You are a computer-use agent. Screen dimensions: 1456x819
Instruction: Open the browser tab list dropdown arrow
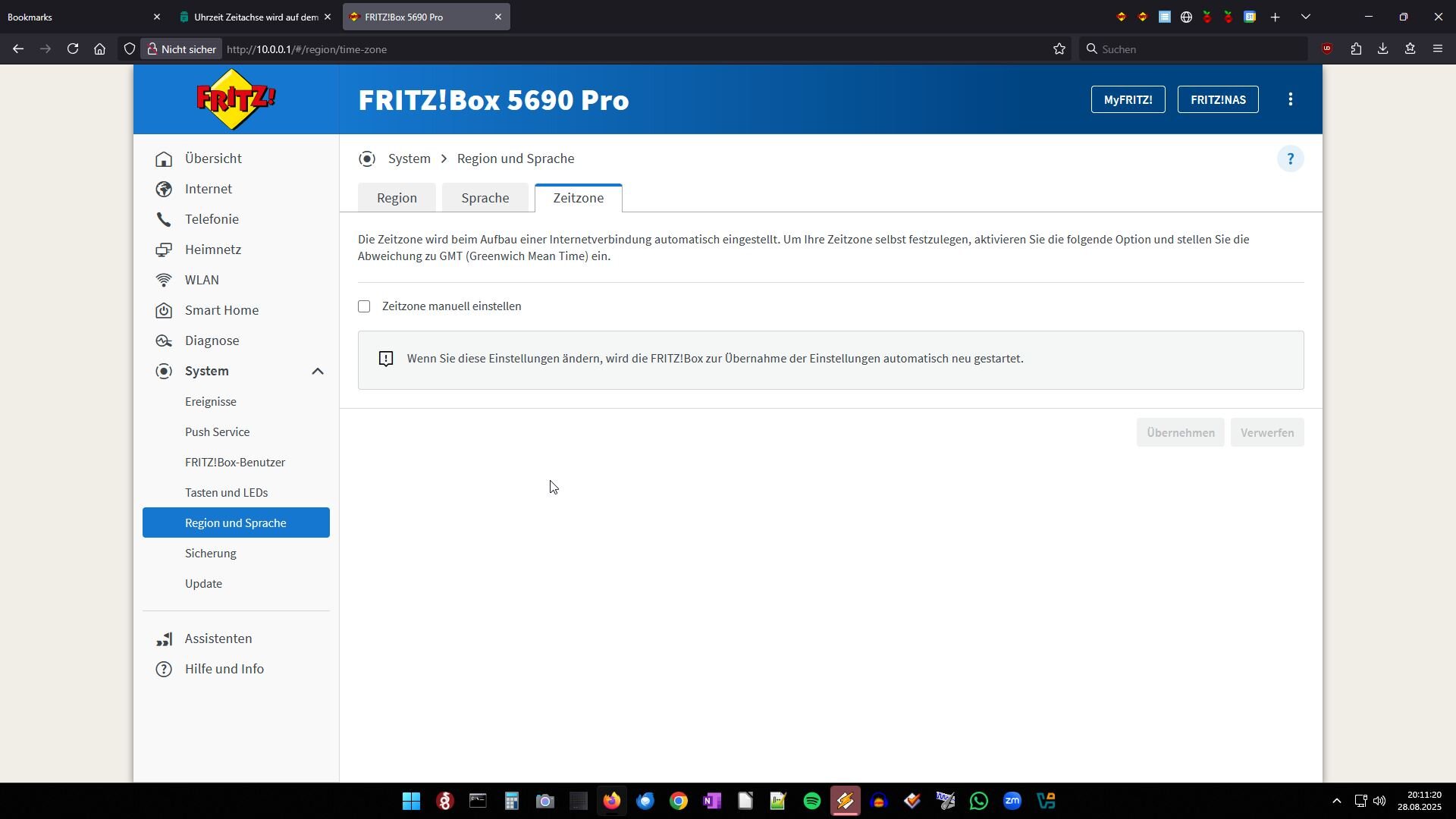[1305, 17]
